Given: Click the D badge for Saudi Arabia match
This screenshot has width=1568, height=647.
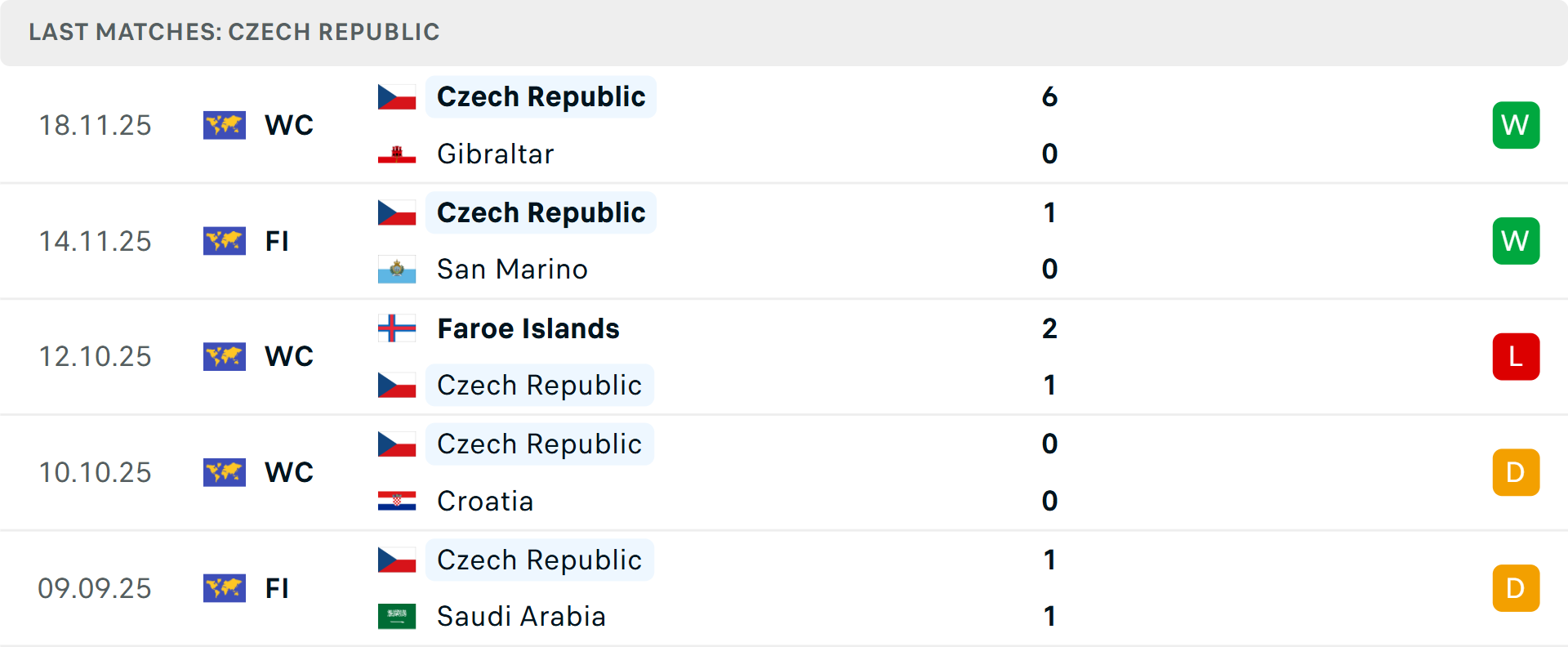Looking at the screenshot, I should [1516, 588].
